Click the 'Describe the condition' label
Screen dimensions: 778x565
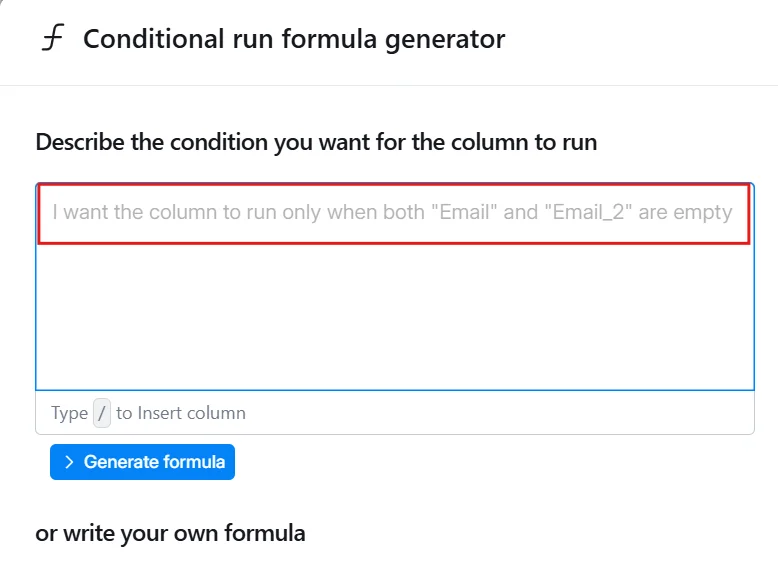click(316, 142)
